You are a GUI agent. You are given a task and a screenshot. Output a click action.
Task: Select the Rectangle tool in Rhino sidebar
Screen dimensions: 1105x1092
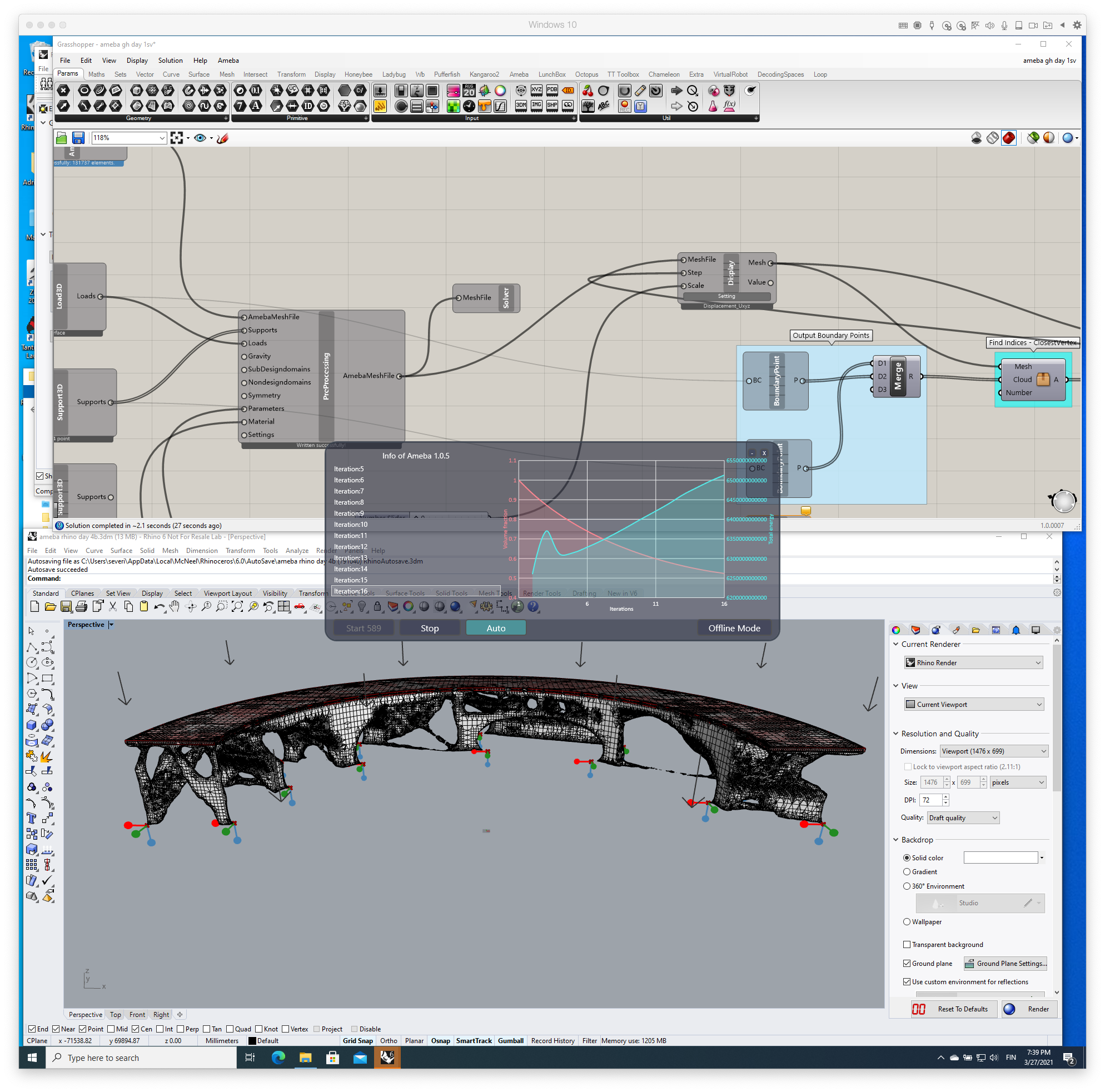[48, 679]
